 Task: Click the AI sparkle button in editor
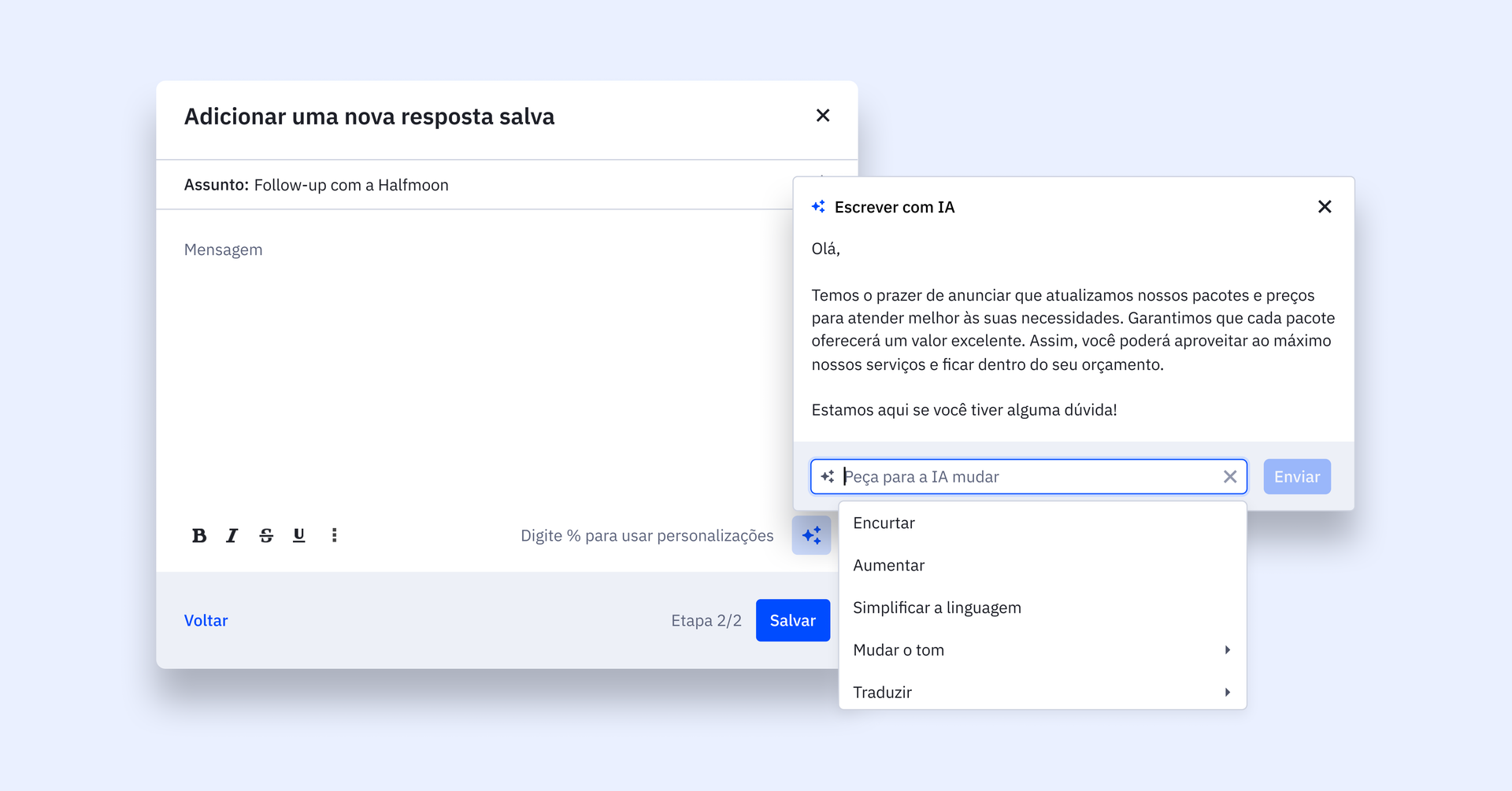811,536
